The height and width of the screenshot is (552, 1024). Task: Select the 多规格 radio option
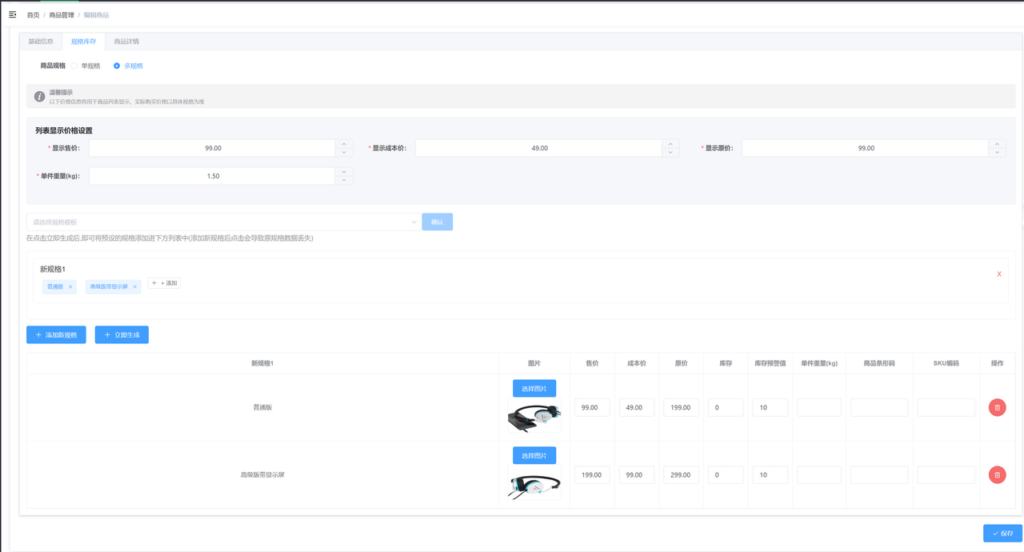coord(117,66)
